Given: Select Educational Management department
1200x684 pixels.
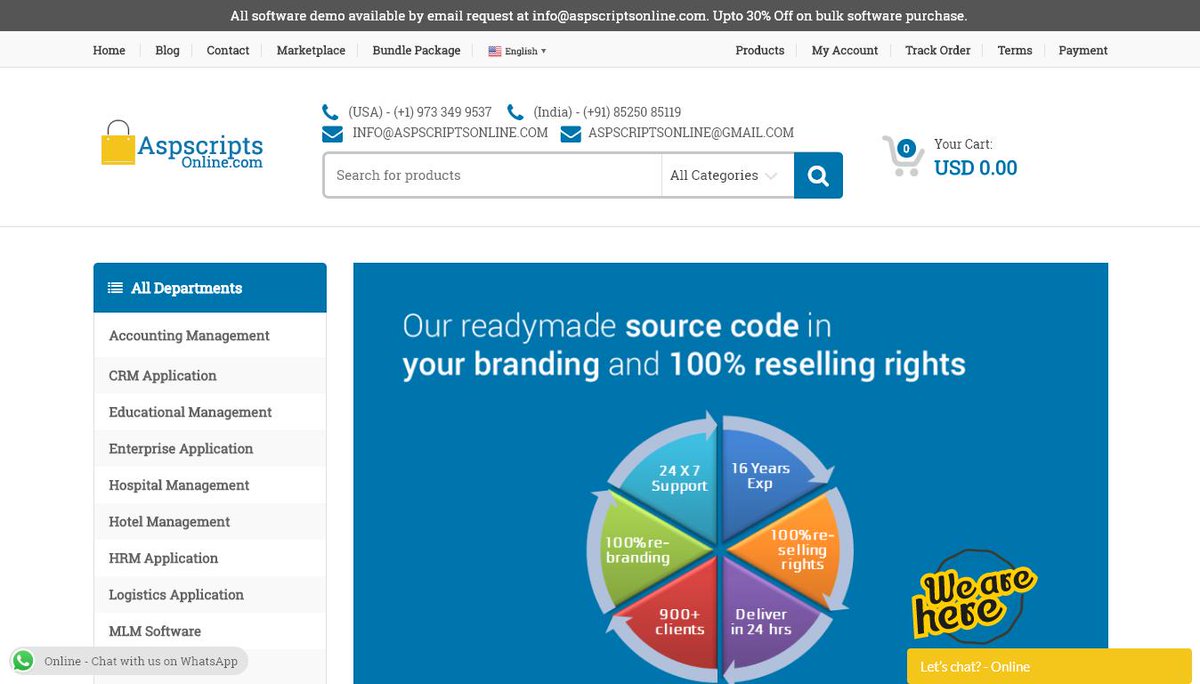Looking at the screenshot, I should (190, 412).
